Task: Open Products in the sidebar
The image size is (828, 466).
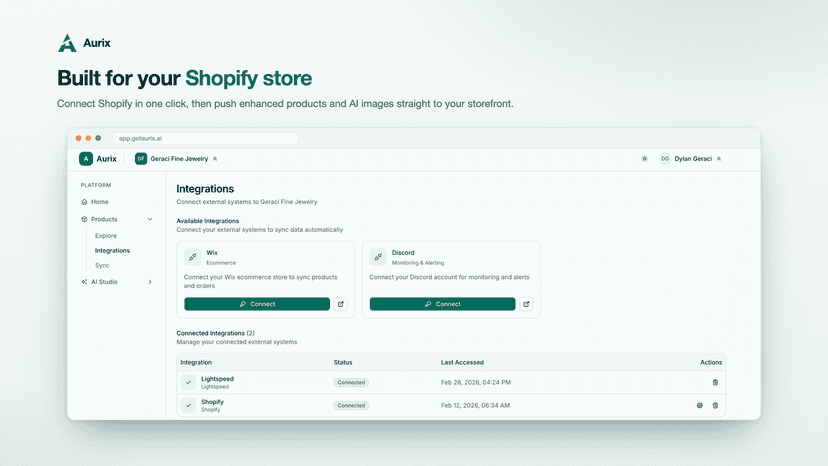Action: 104,219
